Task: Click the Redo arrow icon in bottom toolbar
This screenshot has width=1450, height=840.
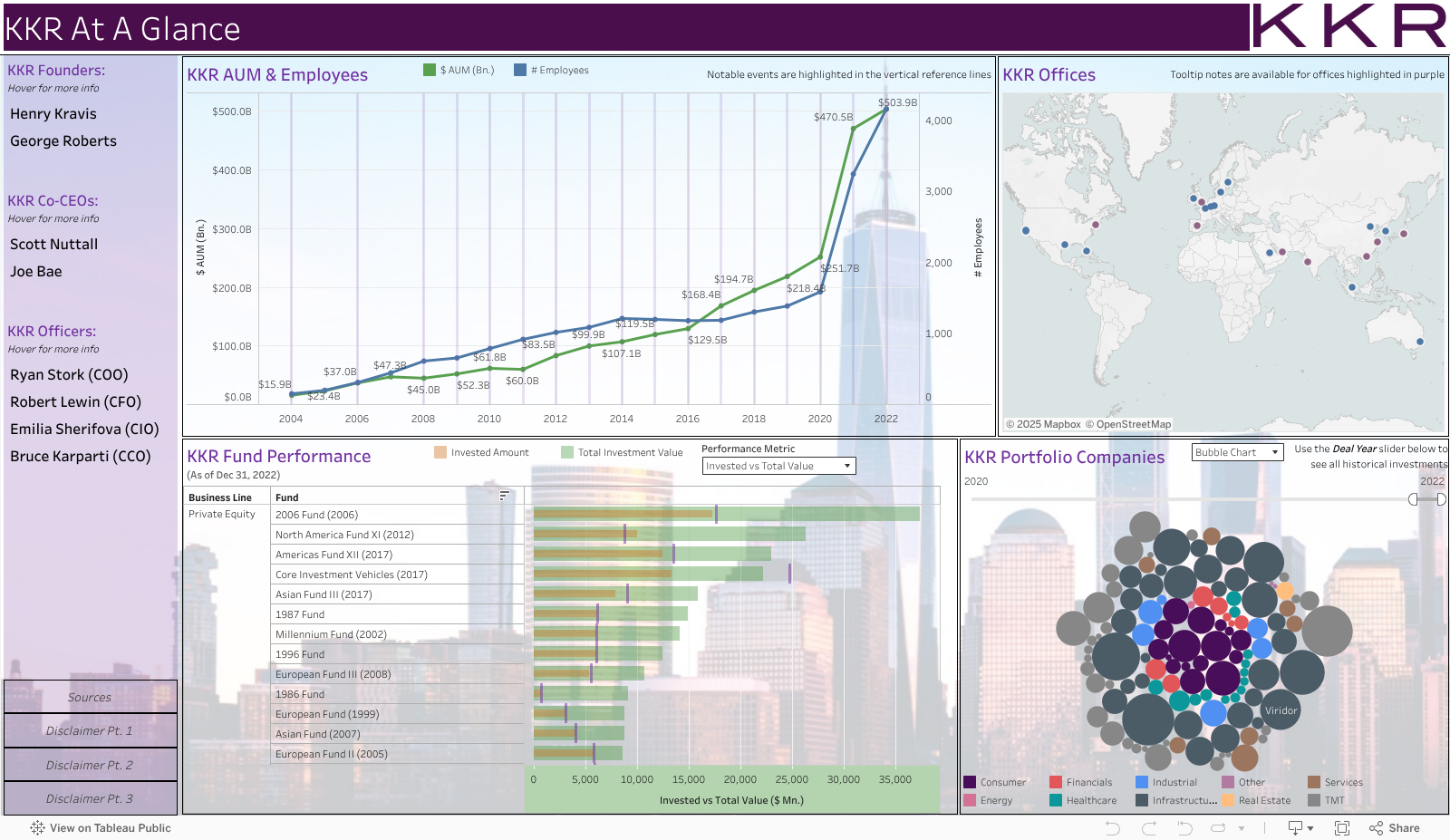Action: 1149,828
